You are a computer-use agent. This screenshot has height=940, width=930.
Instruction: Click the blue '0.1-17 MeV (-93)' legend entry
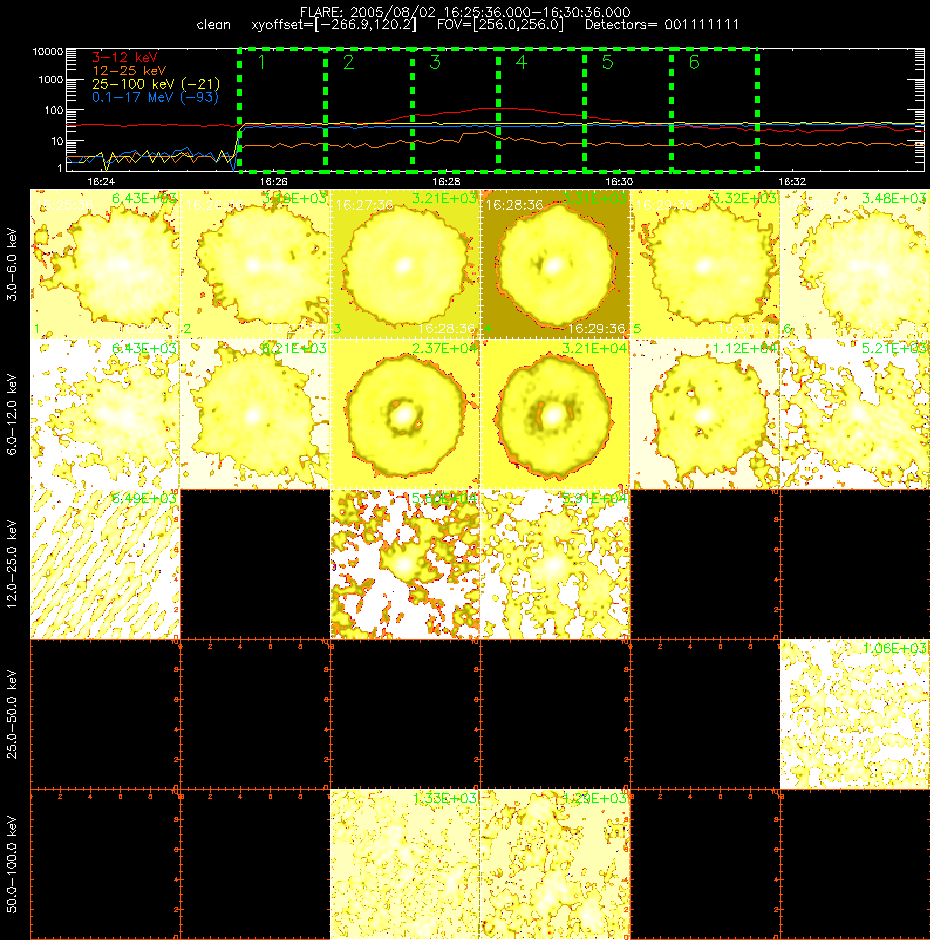click(x=155, y=97)
